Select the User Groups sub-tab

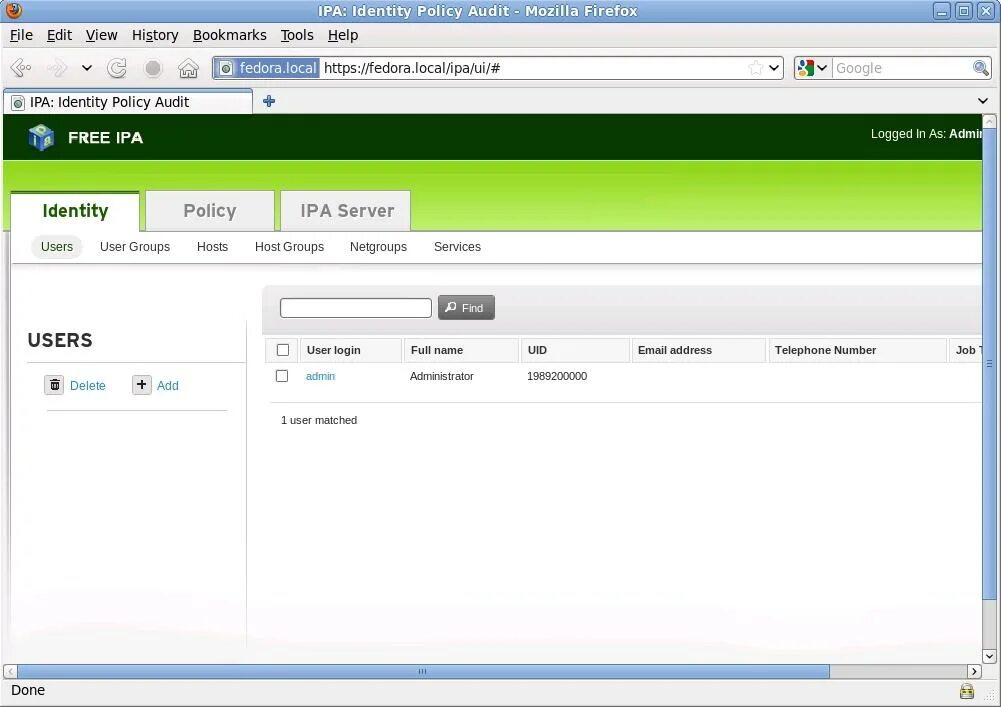coord(135,247)
